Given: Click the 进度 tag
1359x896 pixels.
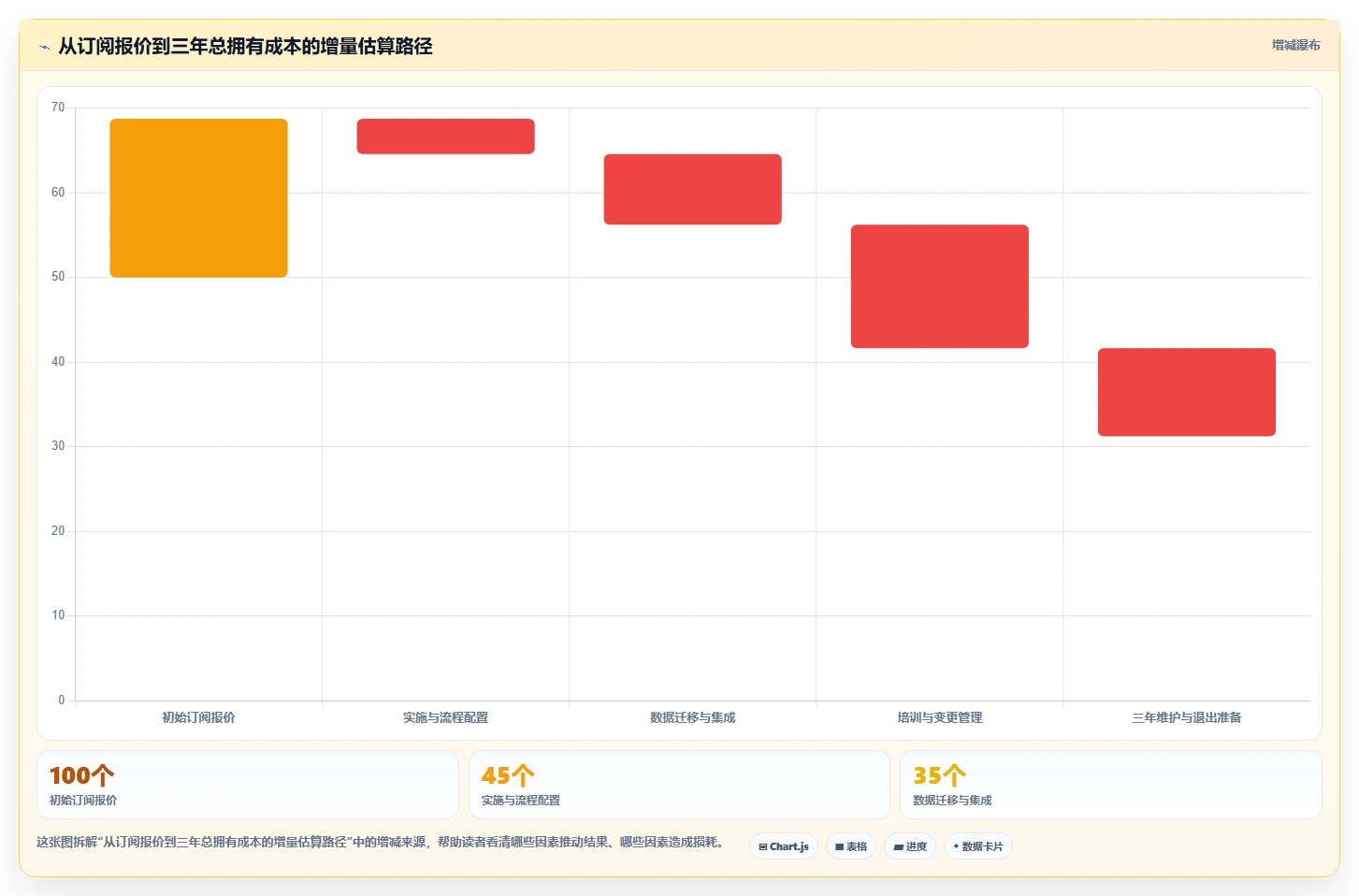Looking at the screenshot, I should (910, 846).
